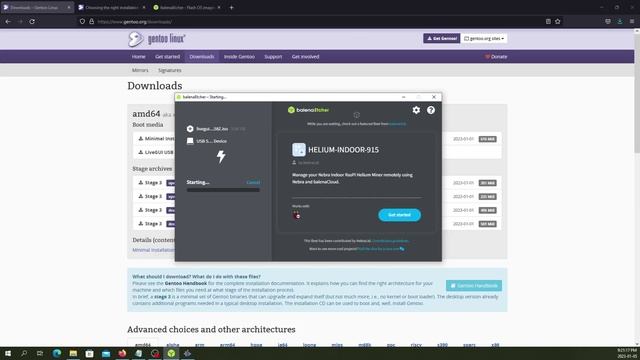Screen dimensions: 640x360
Task: Click the lightning bolt flash icon
Action: pos(221,156)
